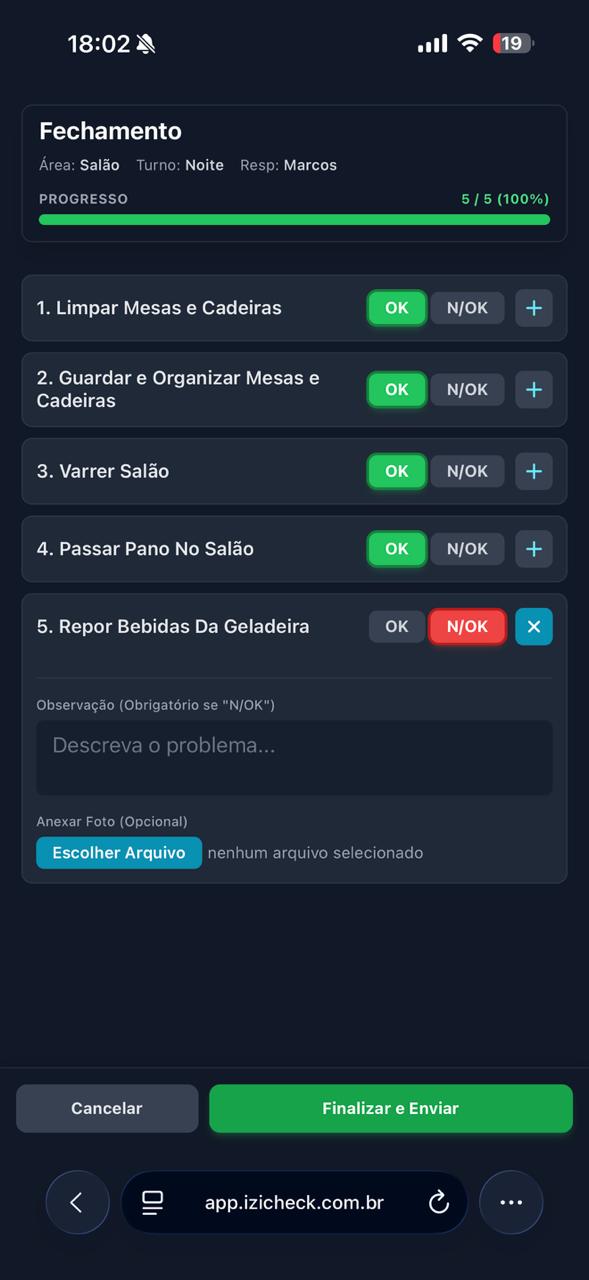This screenshot has height=1280, width=589.
Task: Expand notes with plus on "Passar Pano No Salão"
Action: [533, 548]
